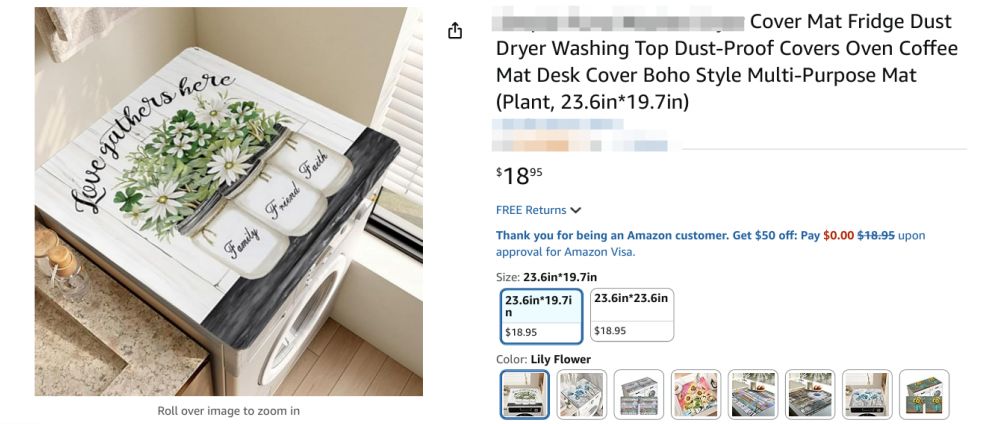
Task: Select the sunflower pattern color swatch
Action: pos(695,394)
